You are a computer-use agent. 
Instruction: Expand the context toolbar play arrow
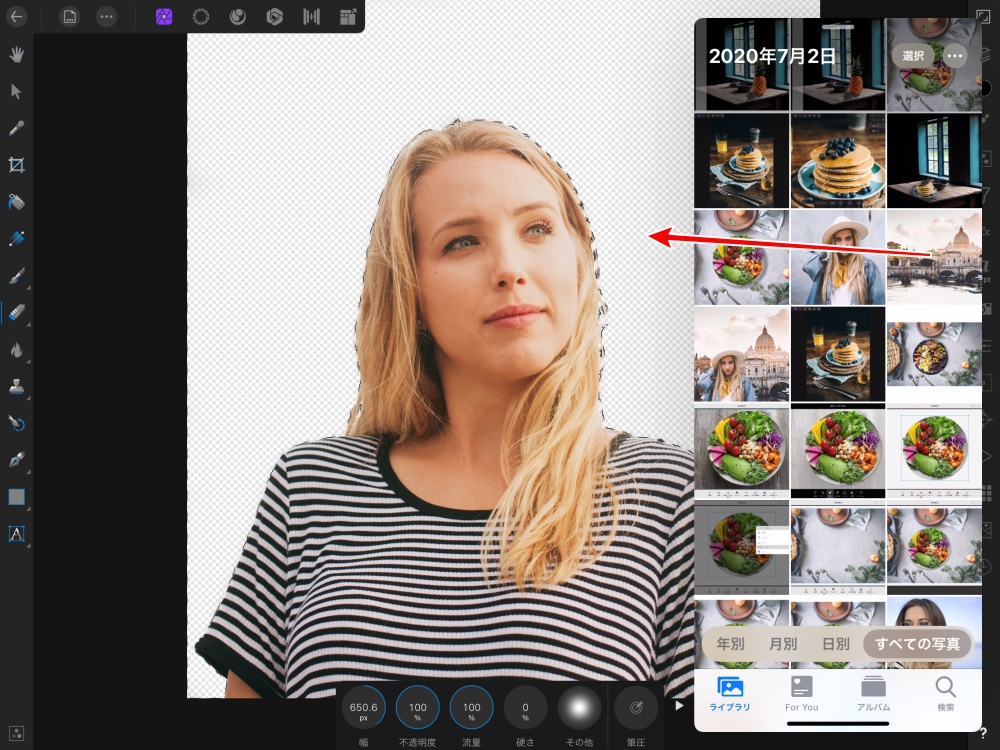[679, 705]
